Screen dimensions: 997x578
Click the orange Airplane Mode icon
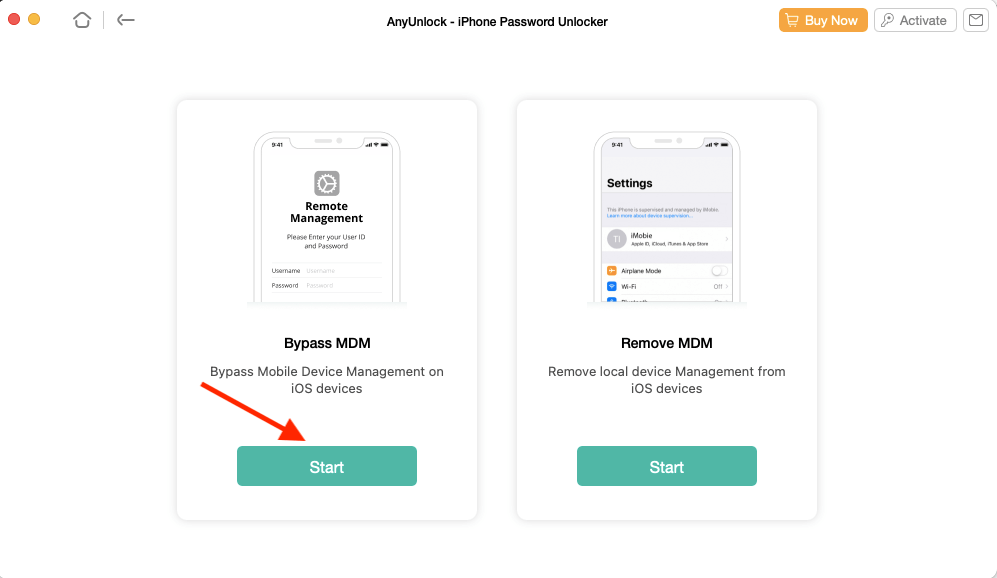point(612,271)
